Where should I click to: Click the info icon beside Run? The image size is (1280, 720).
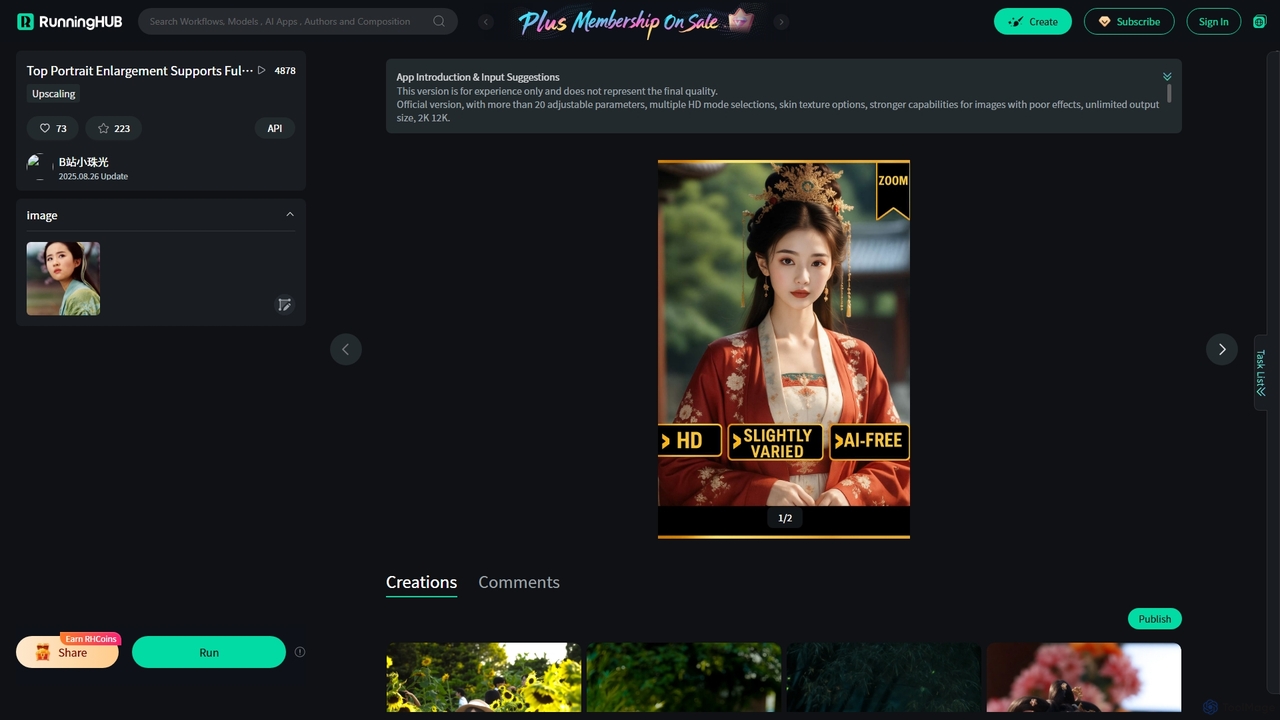tap(300, 652)
